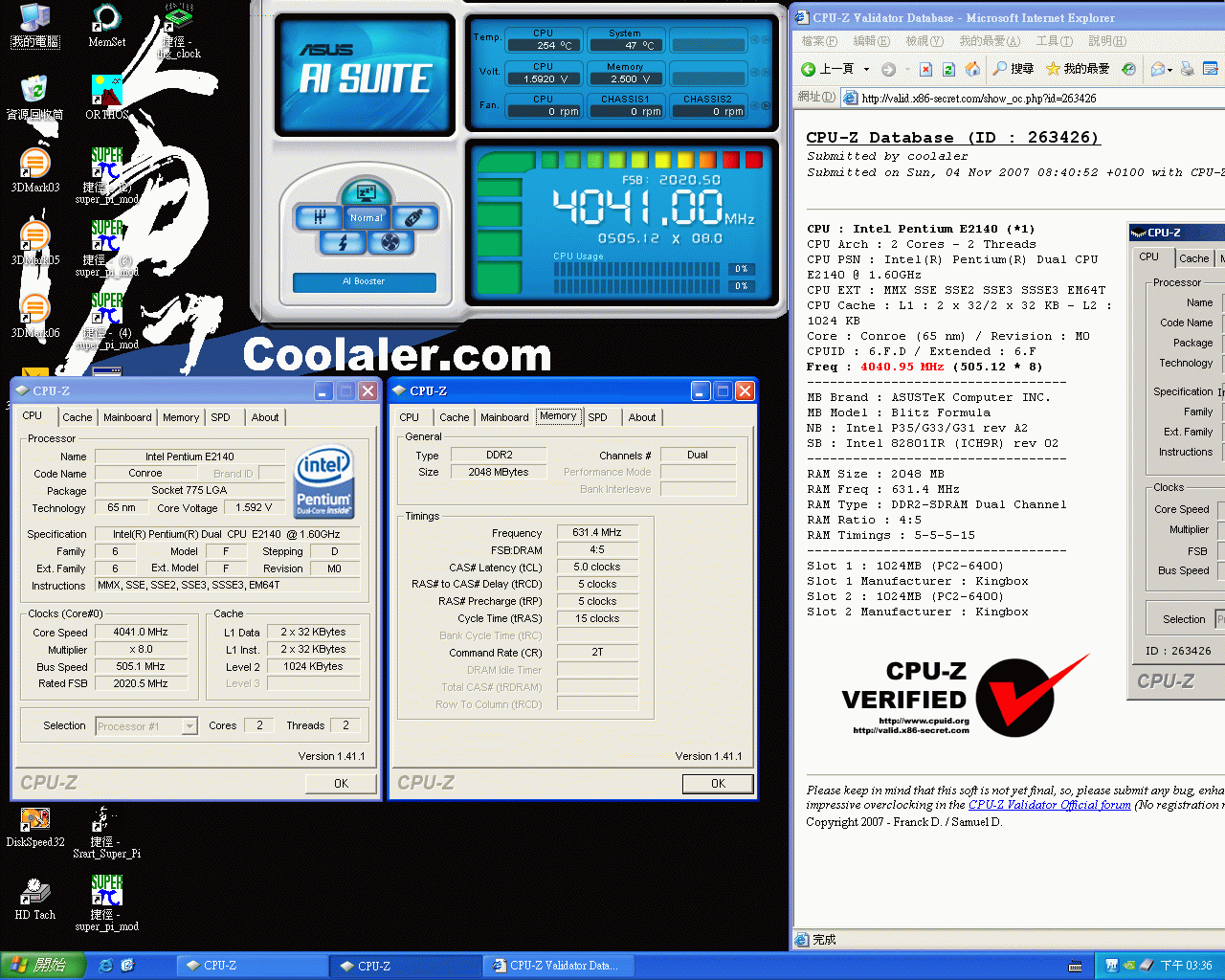Switch to CPU tab in Memory CPU-Z window

click(410, 417)
